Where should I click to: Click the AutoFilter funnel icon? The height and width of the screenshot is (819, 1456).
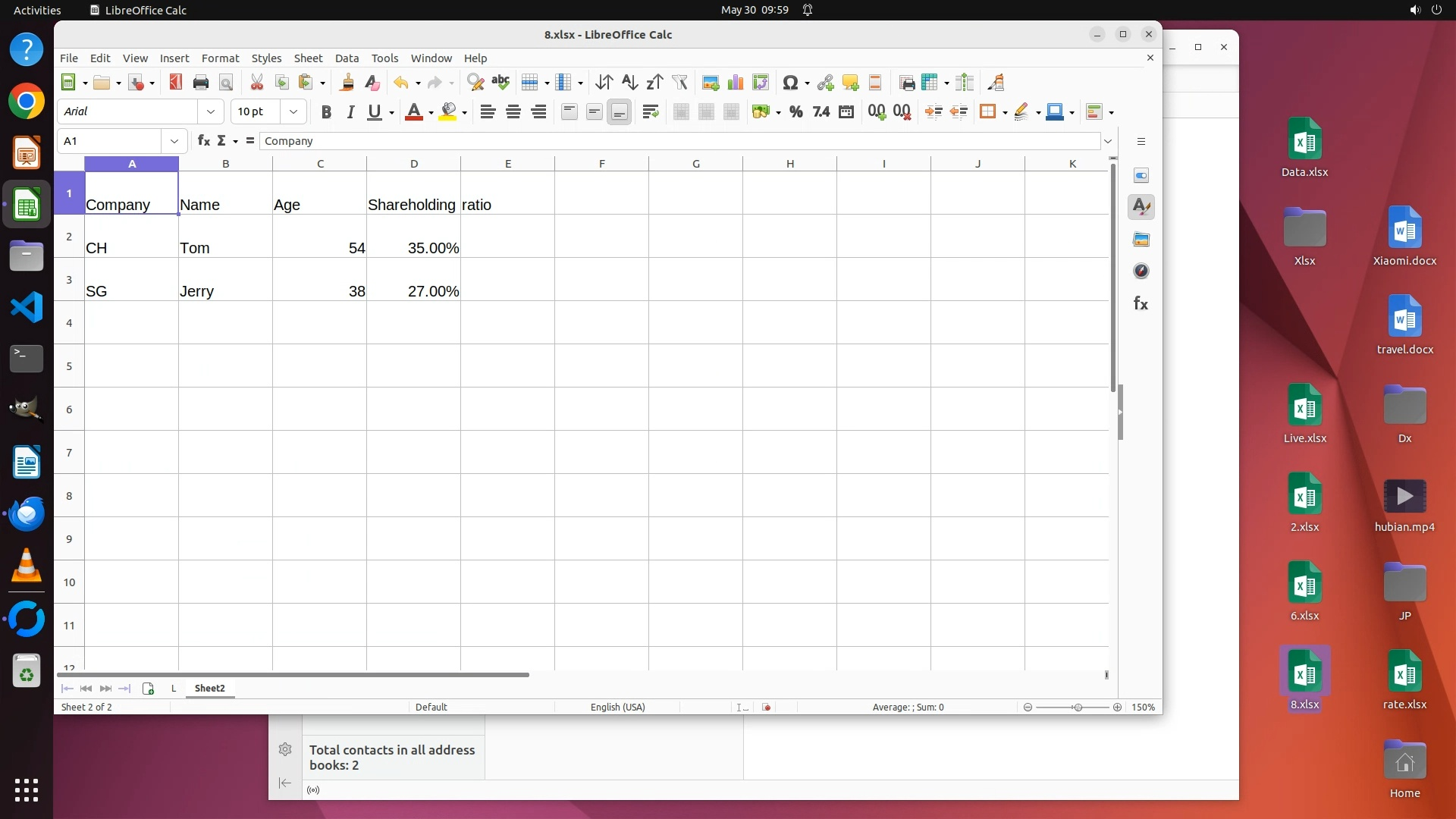[x=679, y=83]
